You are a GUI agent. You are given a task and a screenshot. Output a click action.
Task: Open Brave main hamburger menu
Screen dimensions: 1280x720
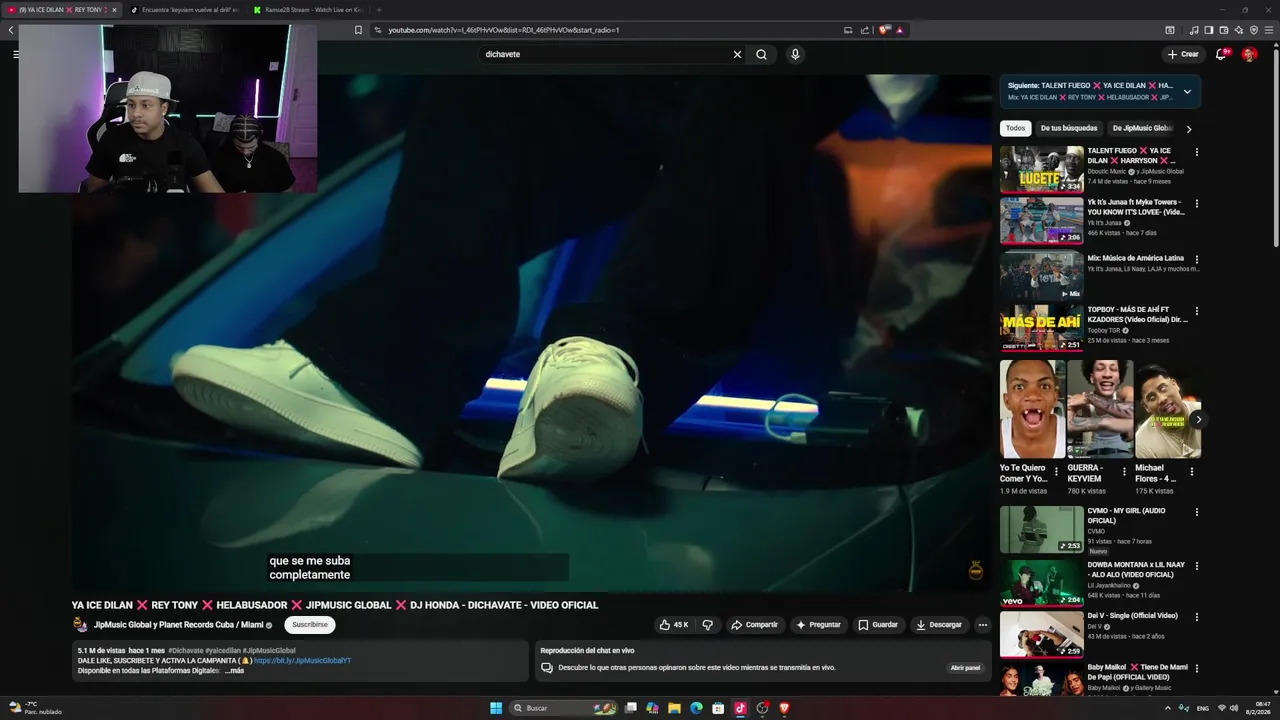click(x=1269, y=30)
